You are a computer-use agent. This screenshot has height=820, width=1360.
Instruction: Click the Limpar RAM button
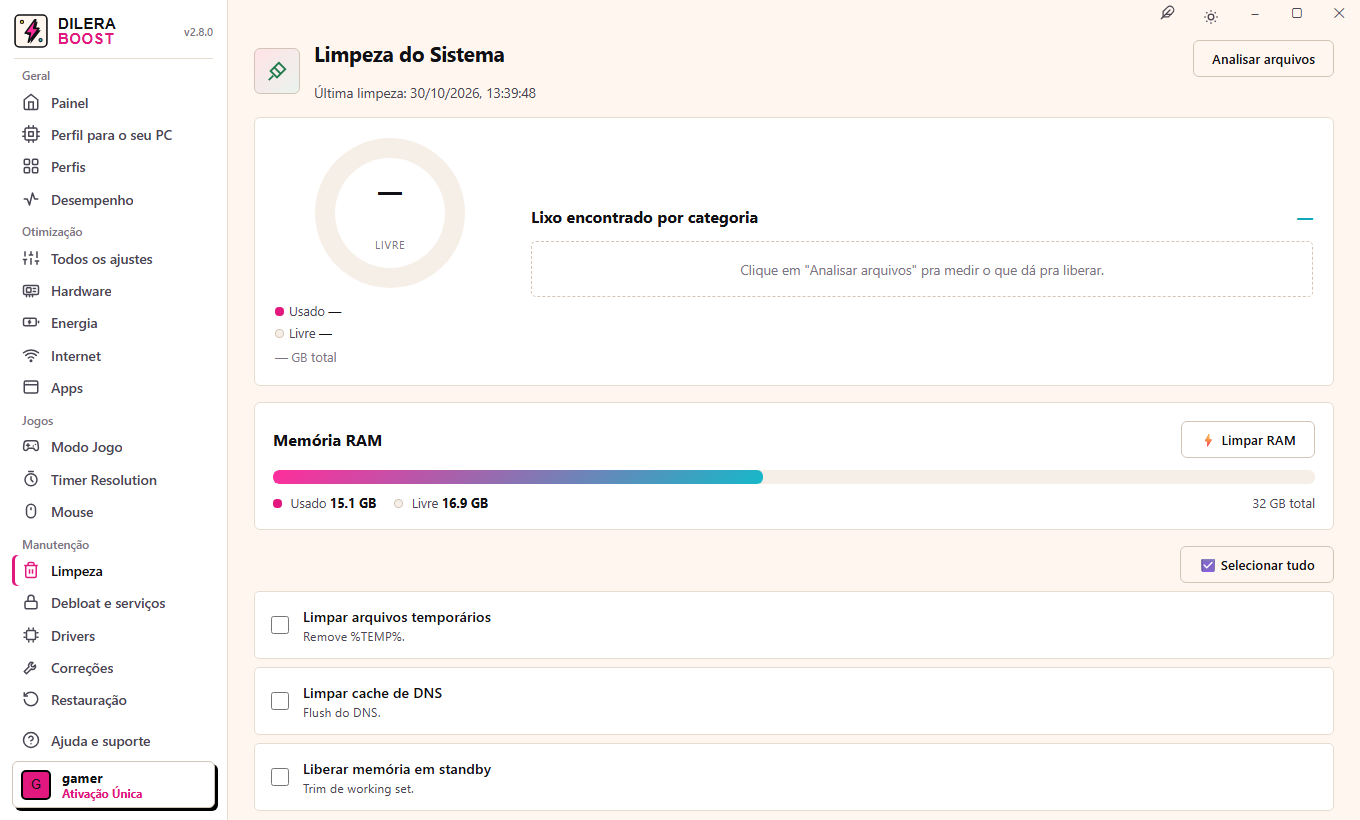pyautogui.click(x=1248, y=440)
